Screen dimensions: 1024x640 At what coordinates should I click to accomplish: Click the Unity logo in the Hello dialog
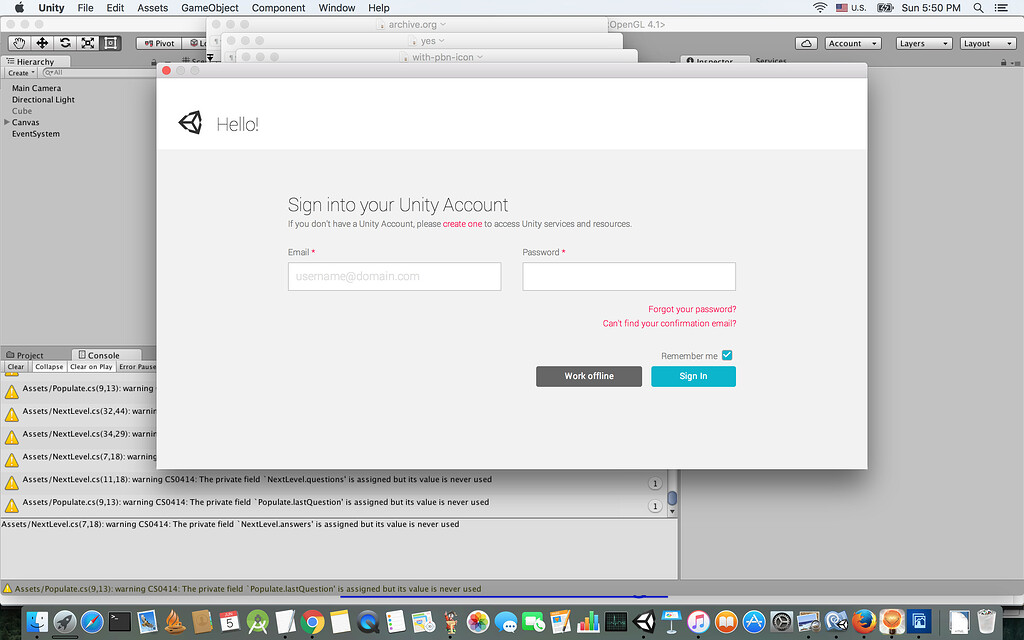click(x=190, y=122)
